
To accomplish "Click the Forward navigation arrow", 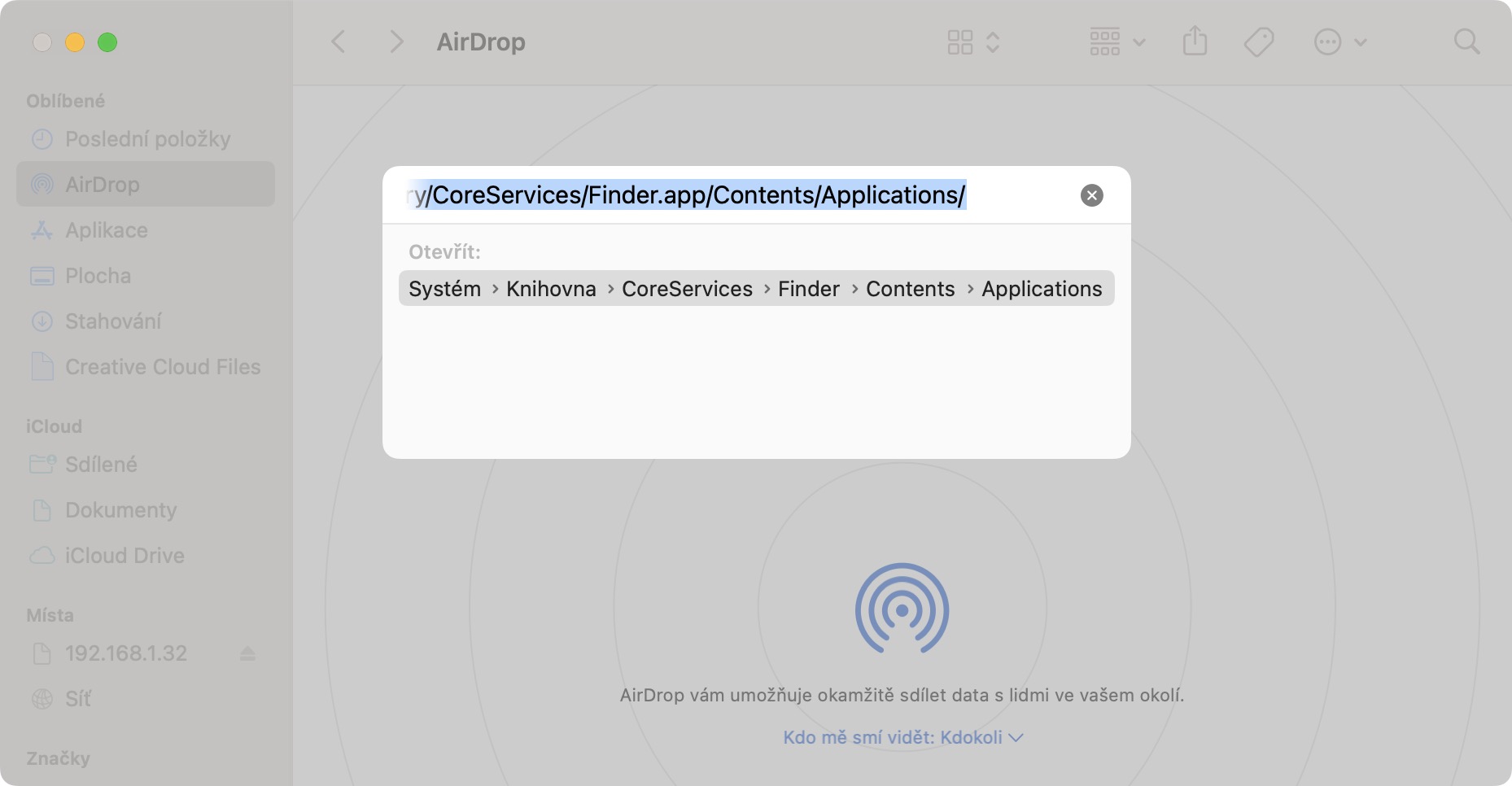I will pos(396,41).
